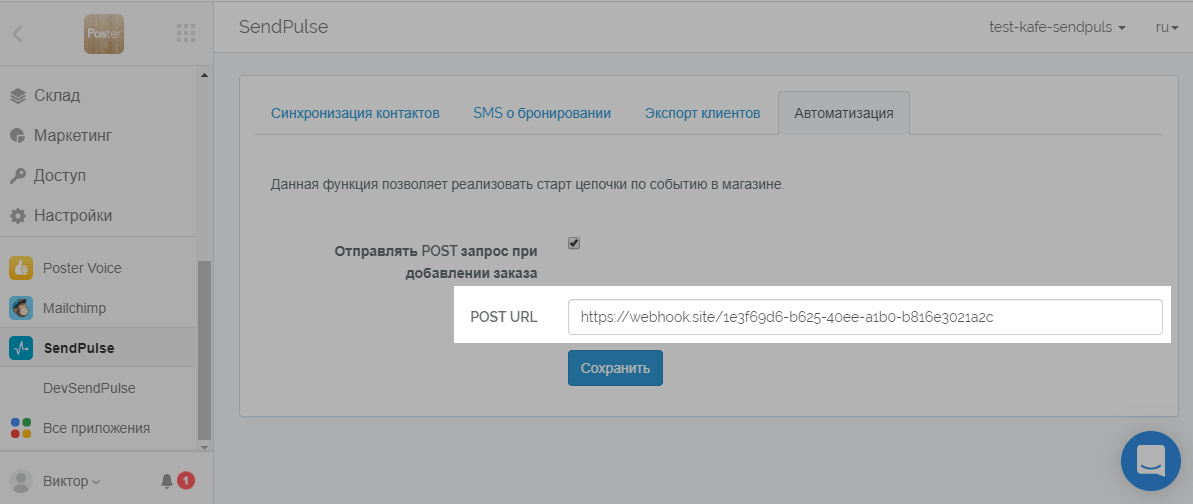Open the test-kafe-sendpuls account dropdown
This screenshot has width=1193, height=504.
[1057, 27]
